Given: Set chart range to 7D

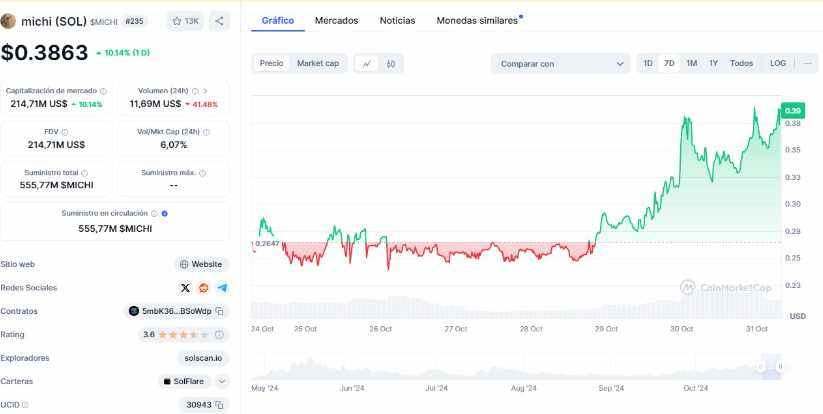Looking at the screenshot, I should coord(669,63).
